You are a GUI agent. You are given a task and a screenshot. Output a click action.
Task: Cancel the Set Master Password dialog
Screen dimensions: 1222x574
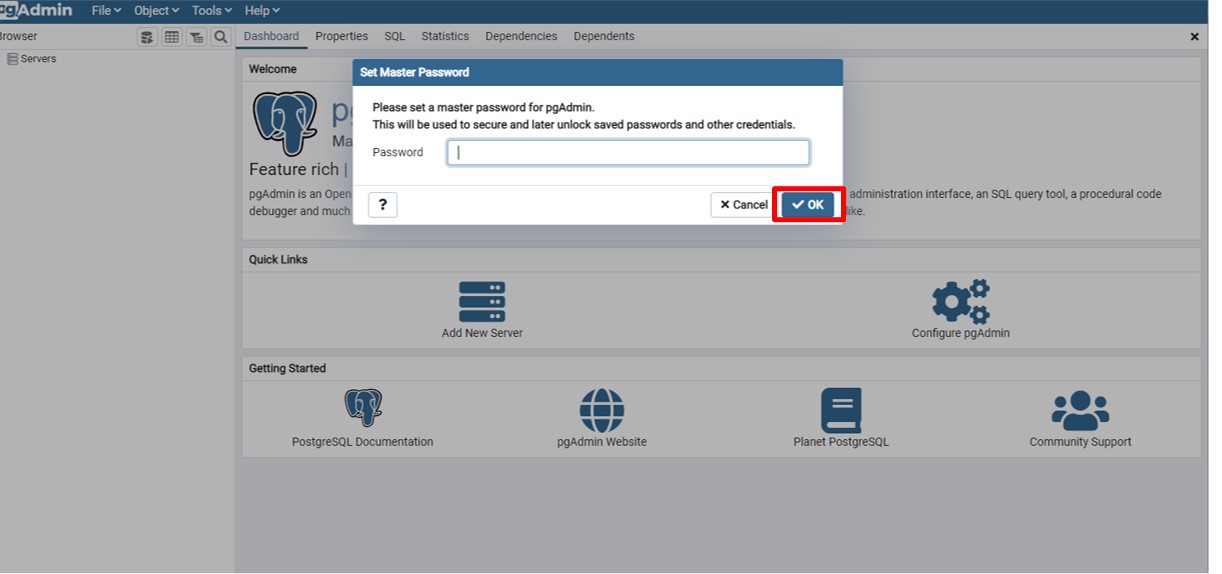743,205
